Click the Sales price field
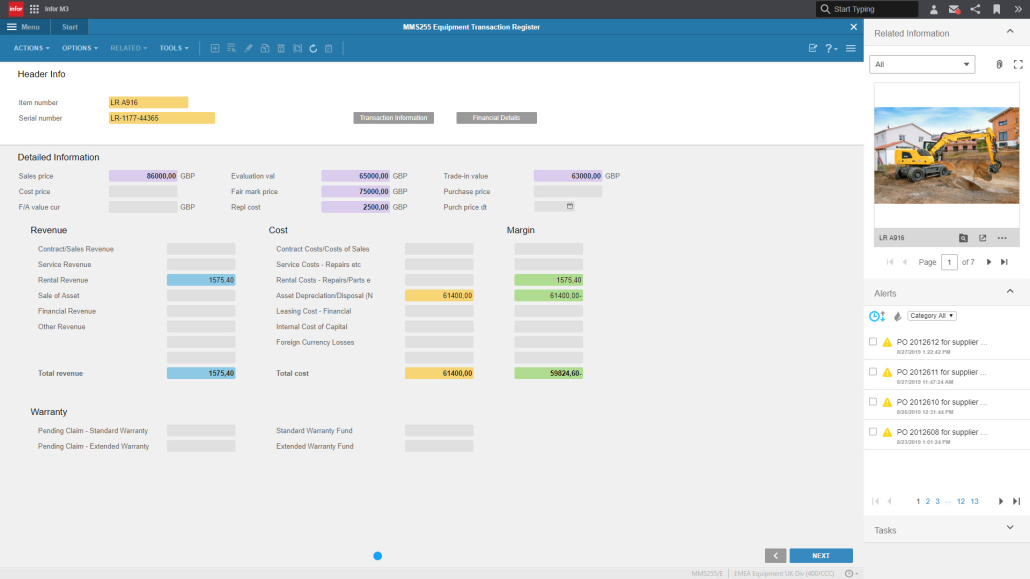The image size is (1030, 579). pyautogui.click(x=143, y=176)
